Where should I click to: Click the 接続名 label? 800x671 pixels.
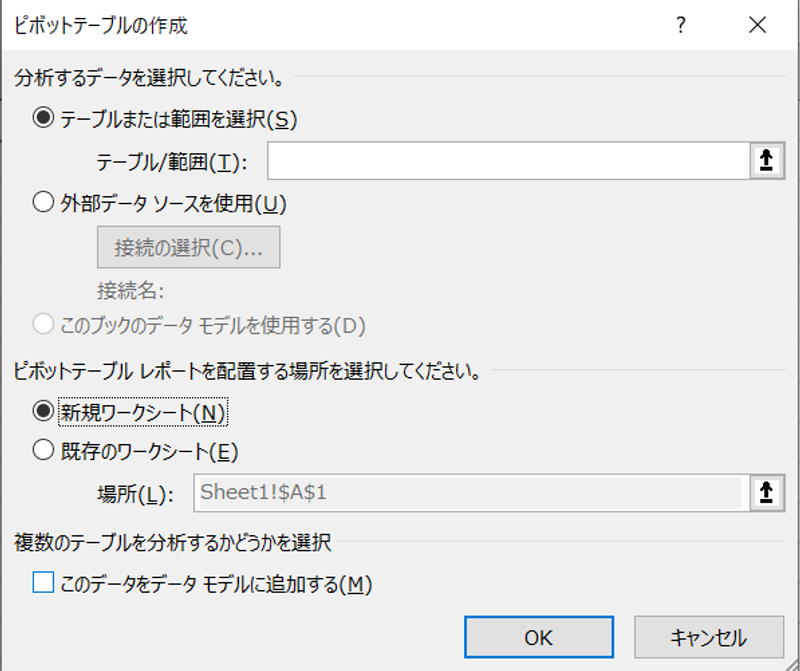130,291
